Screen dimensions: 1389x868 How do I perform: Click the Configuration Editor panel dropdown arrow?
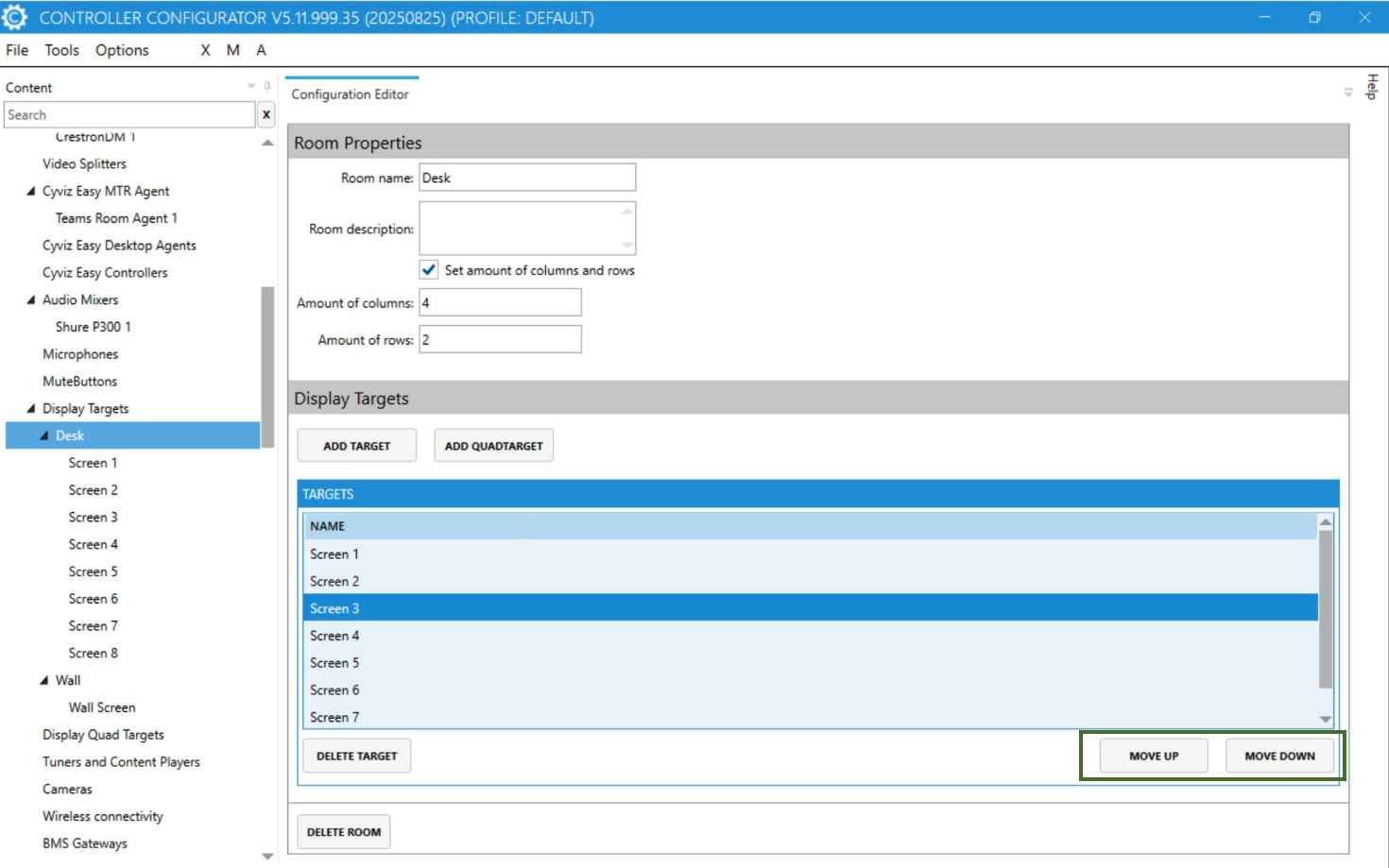tap(1348, 93)
